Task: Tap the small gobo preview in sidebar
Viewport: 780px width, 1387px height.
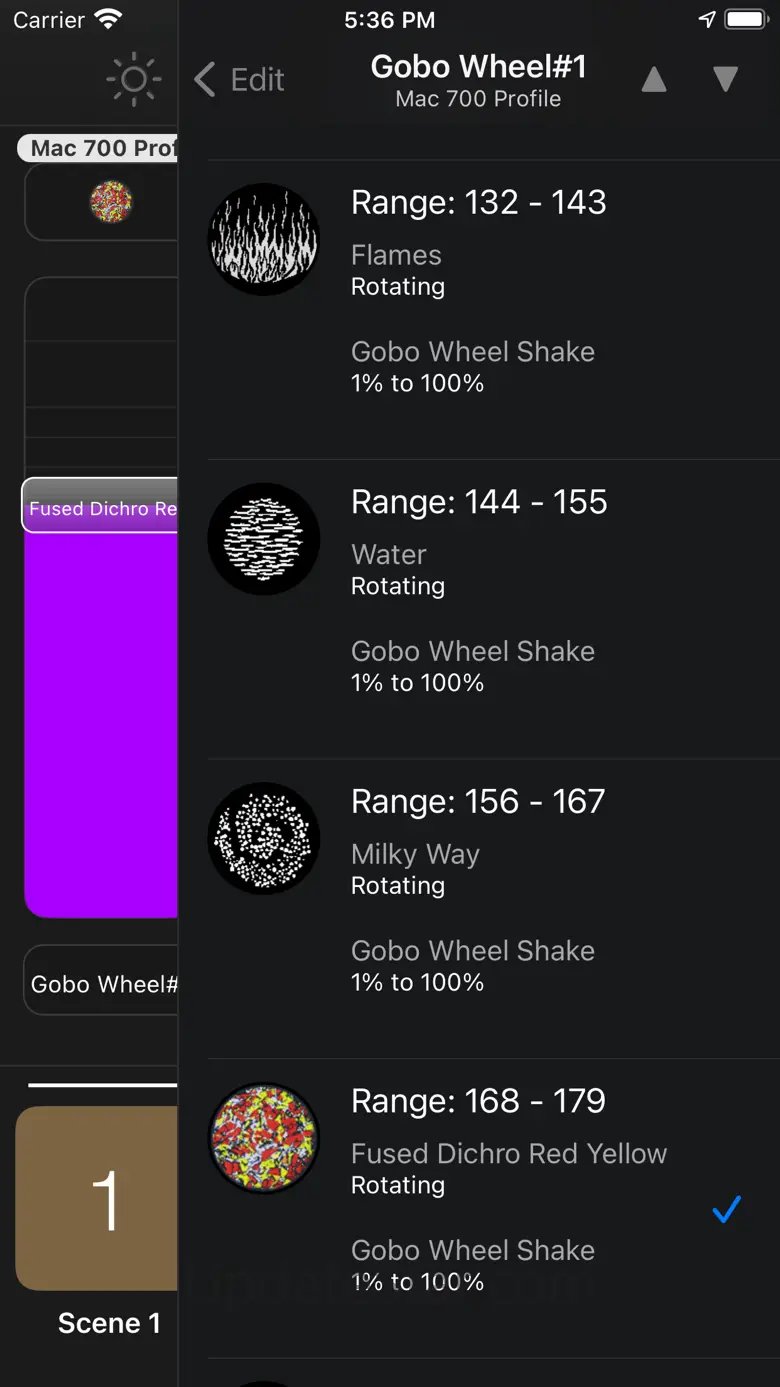Action: pos(111,202)
